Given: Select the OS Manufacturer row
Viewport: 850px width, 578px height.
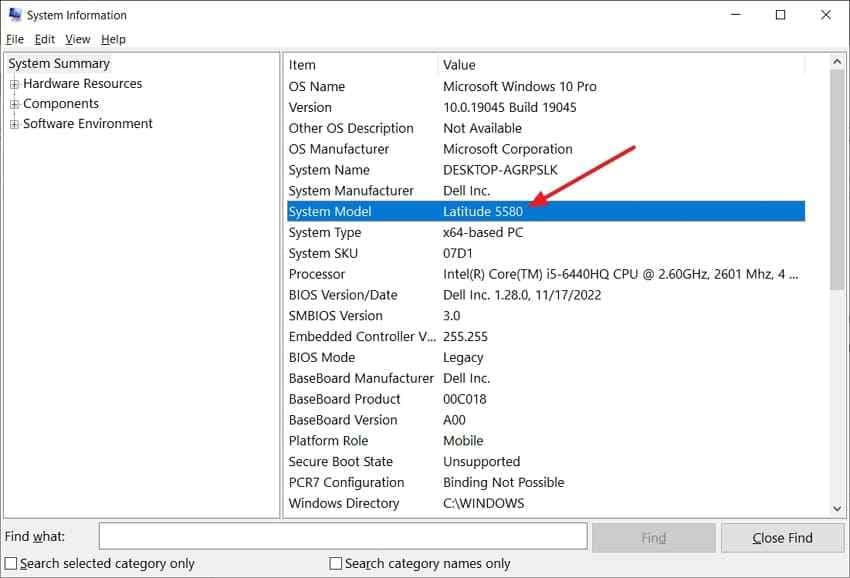Looking at the screenshot, I should (x=546, y=149).
